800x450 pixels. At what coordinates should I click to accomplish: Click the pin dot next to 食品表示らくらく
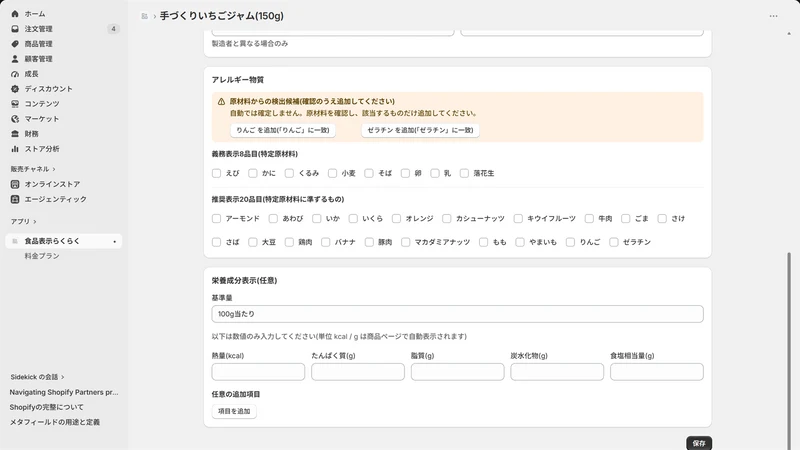[x=114, y=241]
